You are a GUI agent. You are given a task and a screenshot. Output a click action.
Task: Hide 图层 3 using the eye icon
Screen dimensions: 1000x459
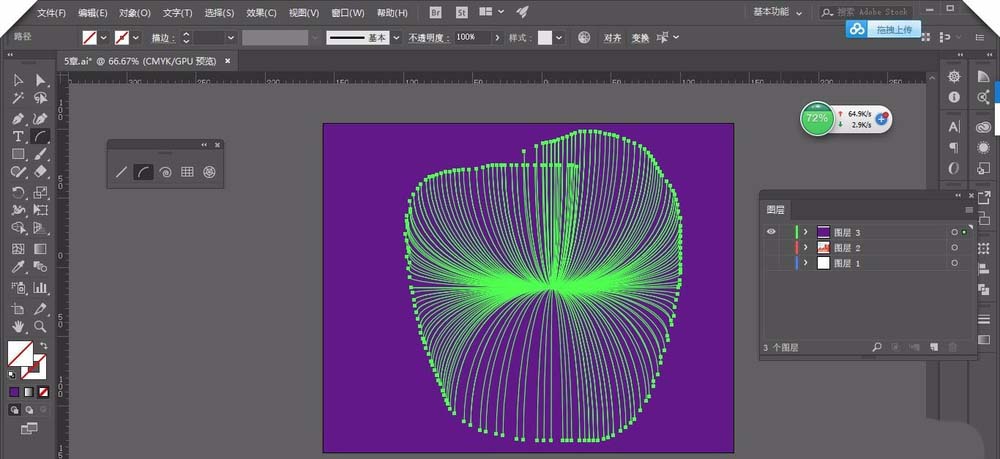(x=771, y=232)
